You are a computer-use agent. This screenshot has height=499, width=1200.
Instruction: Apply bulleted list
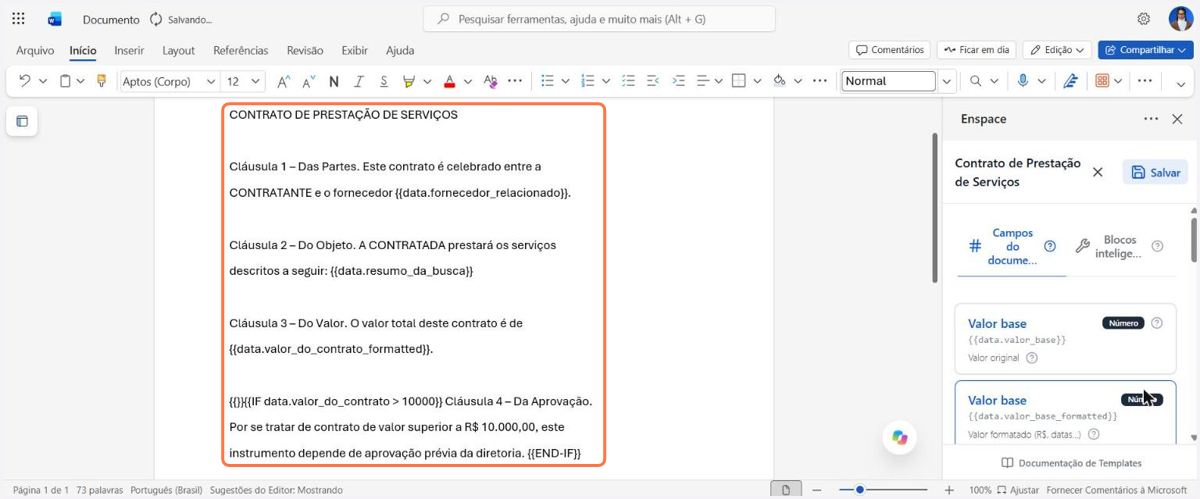point(547,81)
